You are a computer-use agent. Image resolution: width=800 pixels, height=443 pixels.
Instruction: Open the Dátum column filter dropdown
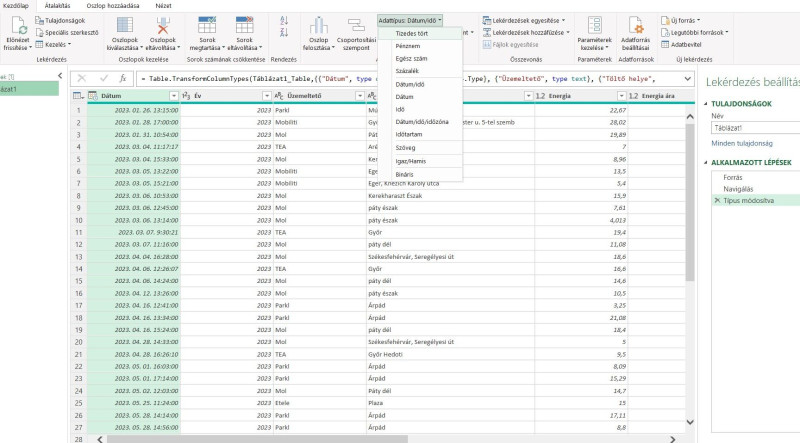click(173, 96)
